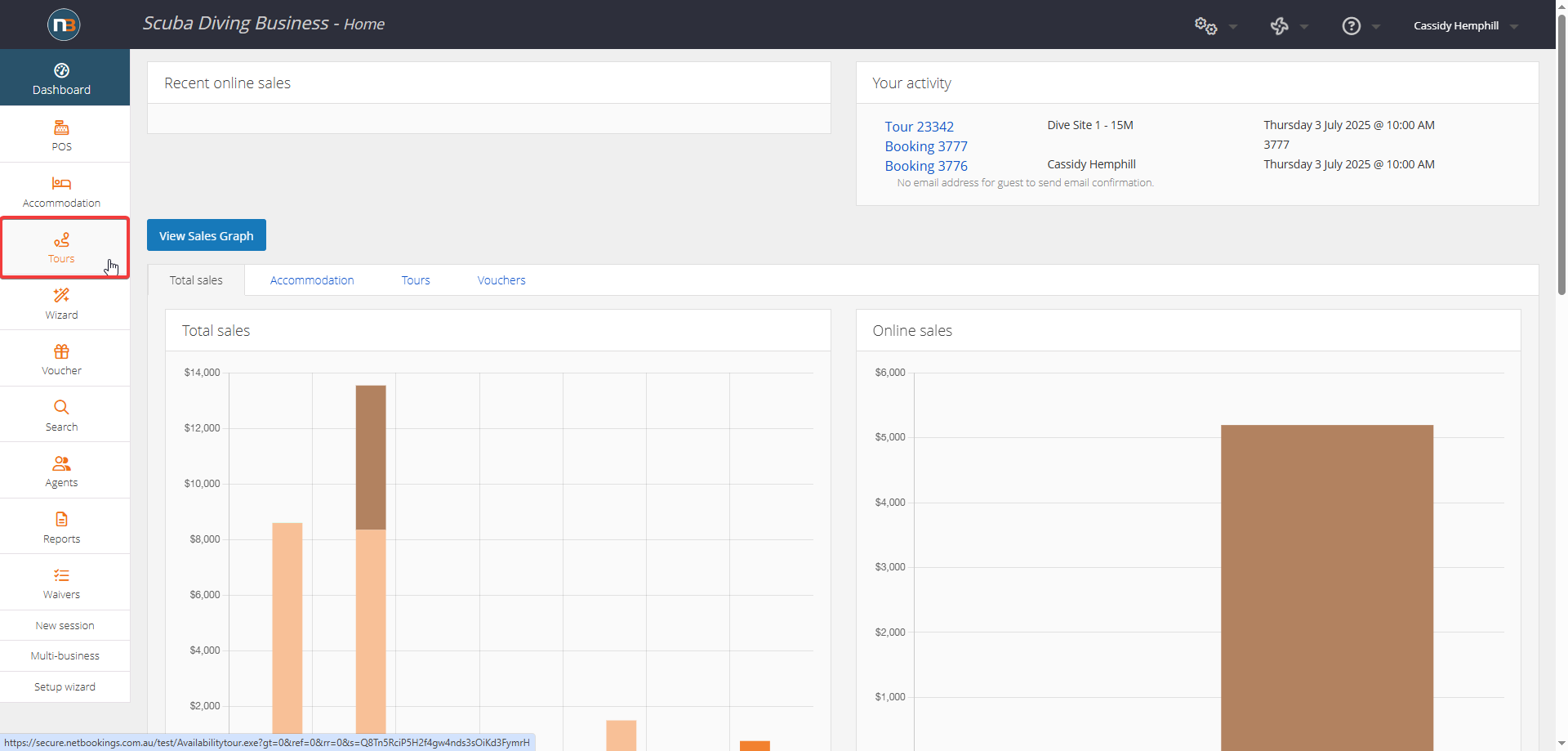Open the Cassidy Hemphill user menu
1568x751 pixels.
(1466, 25)
